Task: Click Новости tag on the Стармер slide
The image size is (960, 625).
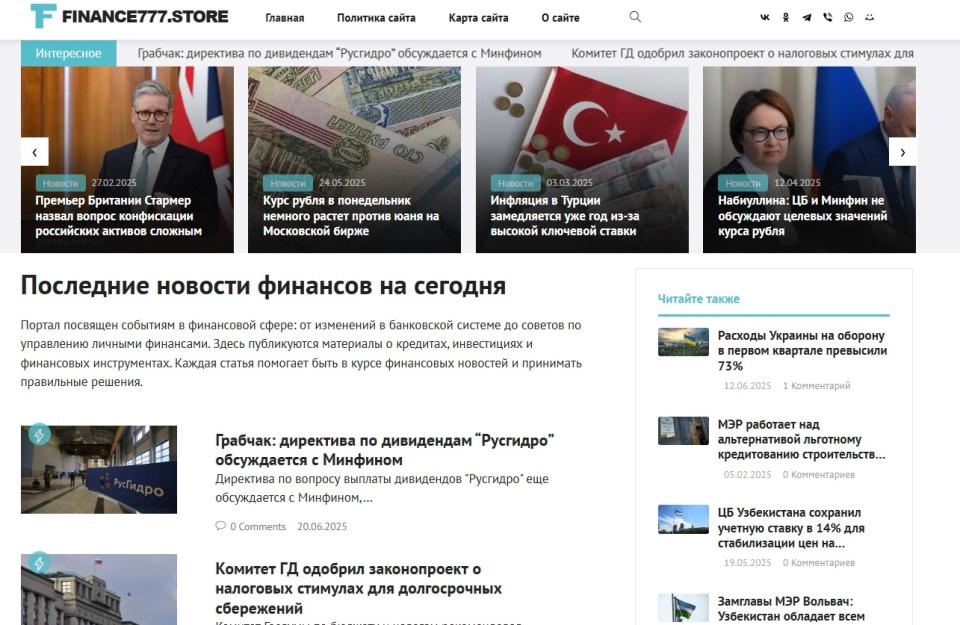Action: tap(60, 183)
